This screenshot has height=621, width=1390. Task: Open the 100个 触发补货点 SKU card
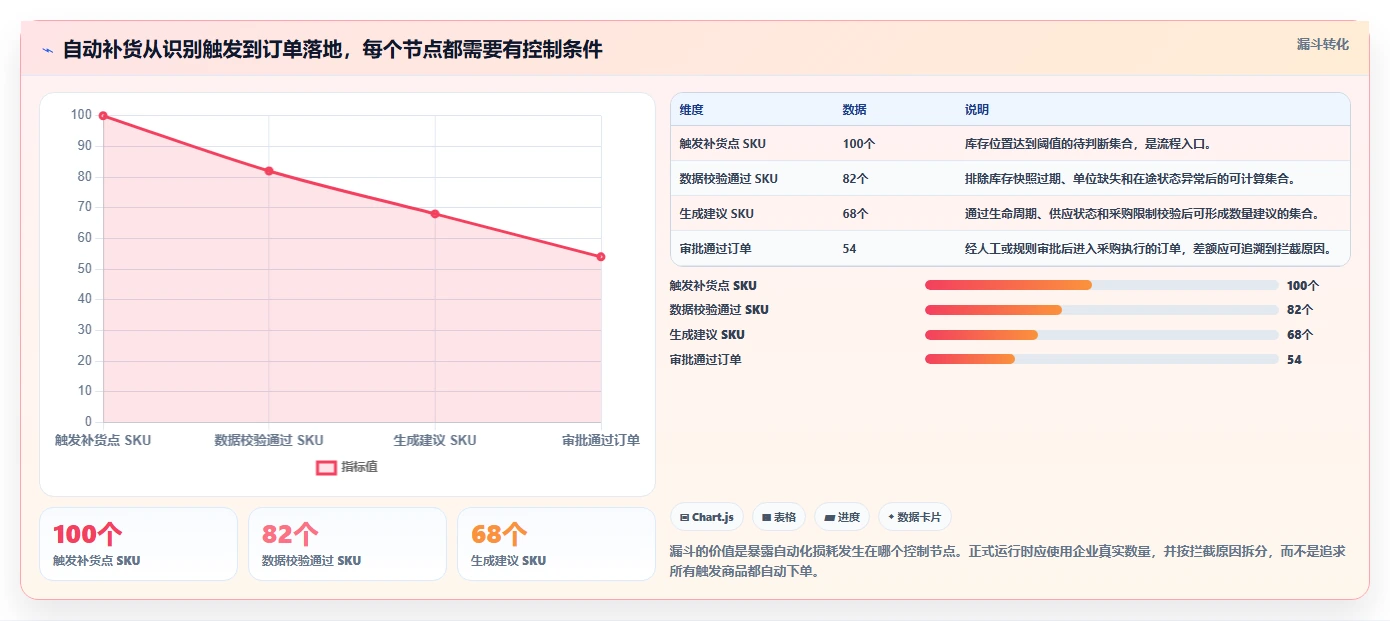[x=139, y=544]
